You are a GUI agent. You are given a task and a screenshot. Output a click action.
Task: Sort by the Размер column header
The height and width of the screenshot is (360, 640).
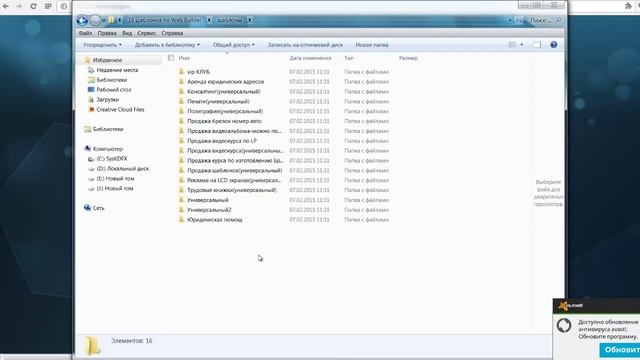coord(409,58)
